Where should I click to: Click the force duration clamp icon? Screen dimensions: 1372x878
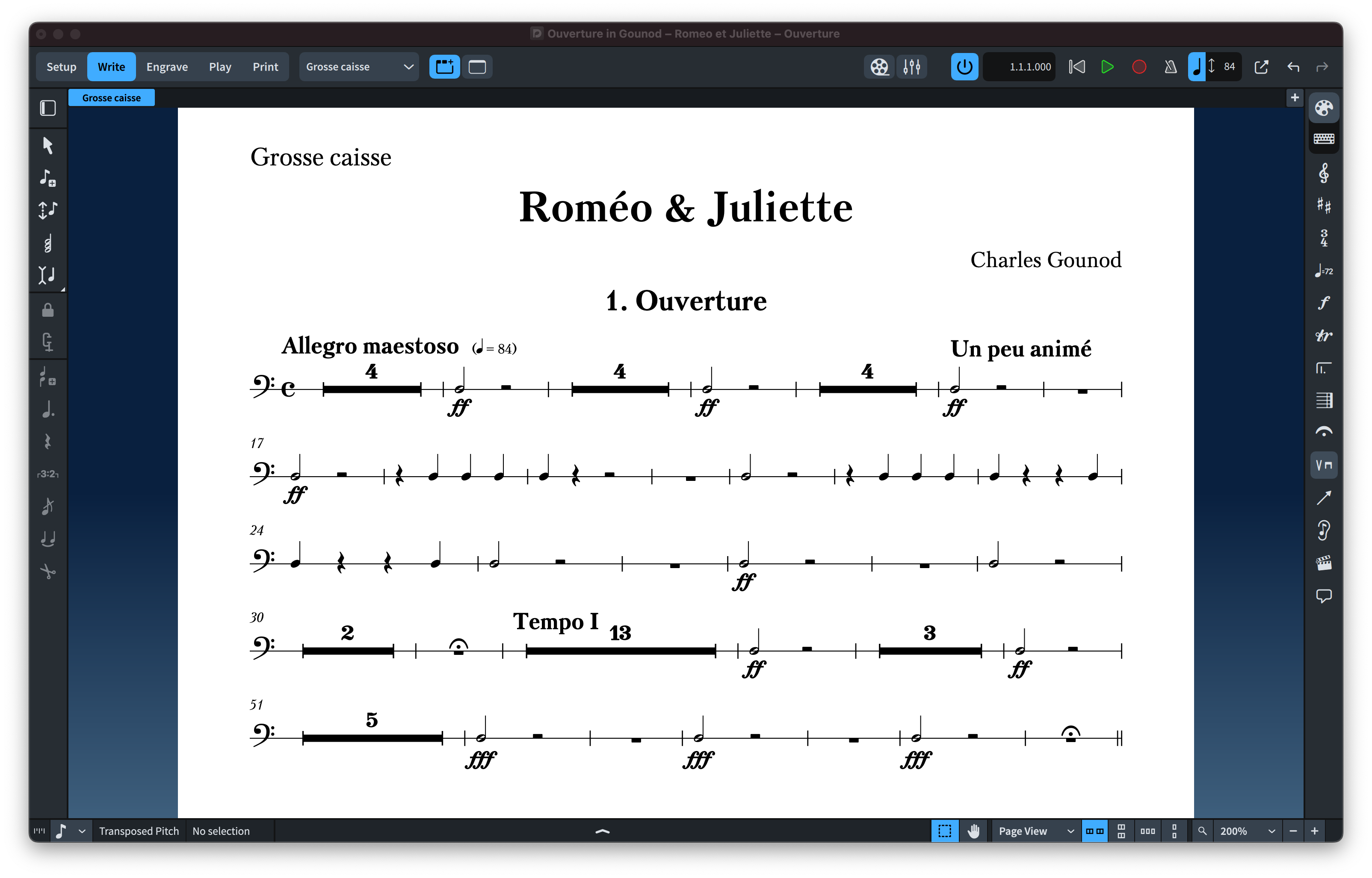[x=48, y=342]
